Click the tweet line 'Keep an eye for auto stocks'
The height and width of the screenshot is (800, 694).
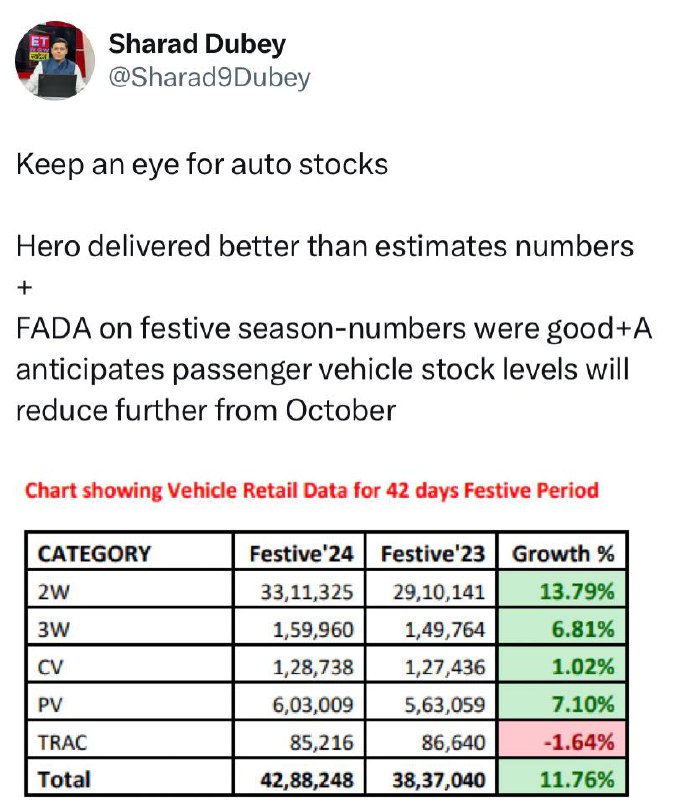pos(202,165)
